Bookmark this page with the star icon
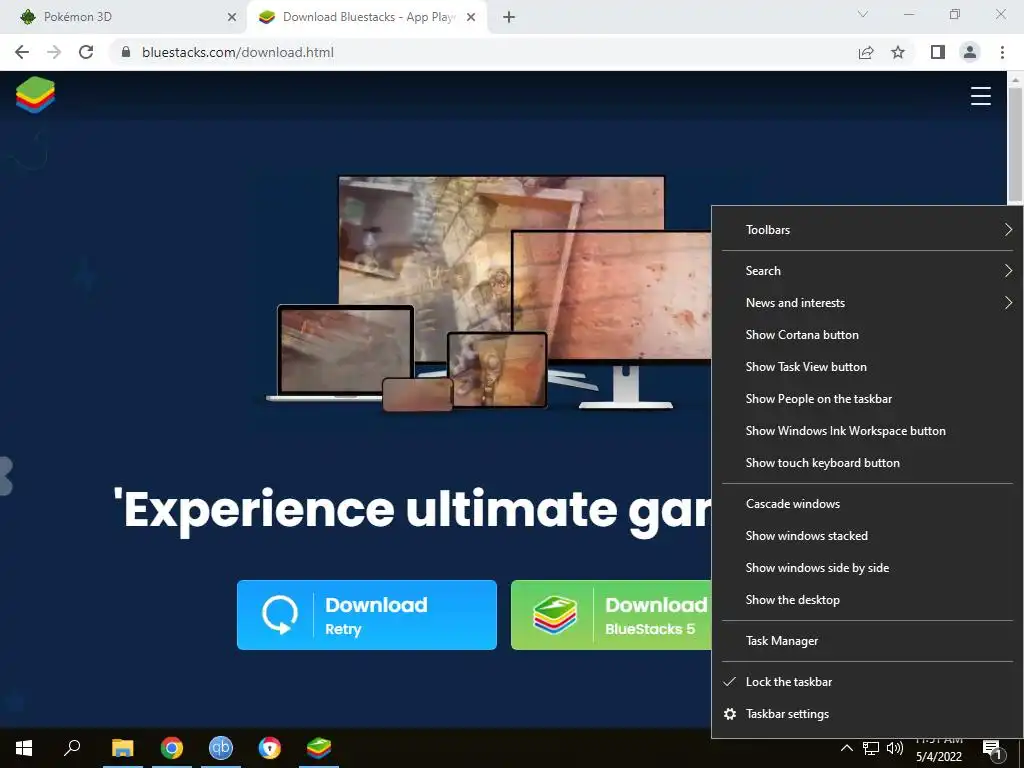 [898, 52]
